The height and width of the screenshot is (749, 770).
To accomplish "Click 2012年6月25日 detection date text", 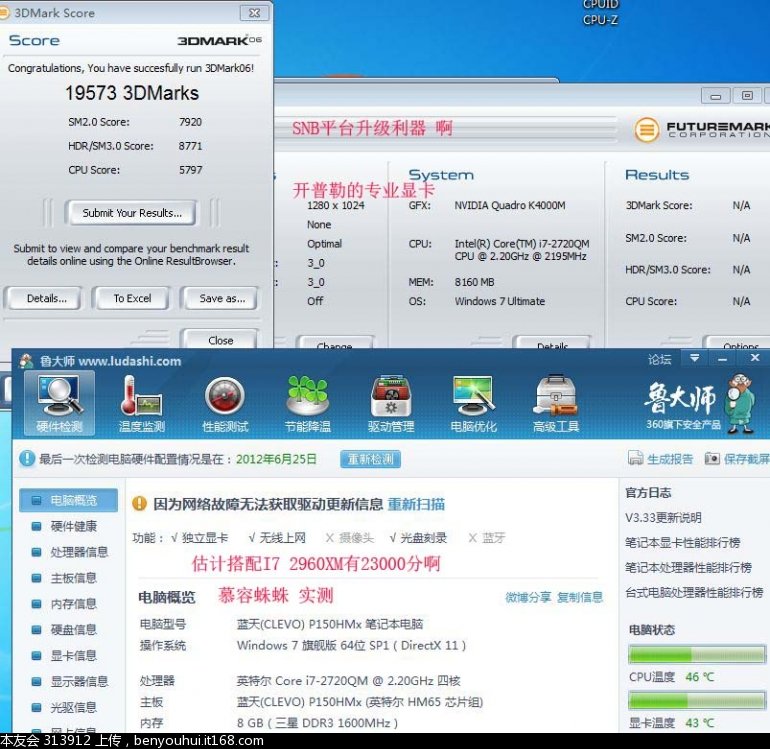I will point(276,459).
